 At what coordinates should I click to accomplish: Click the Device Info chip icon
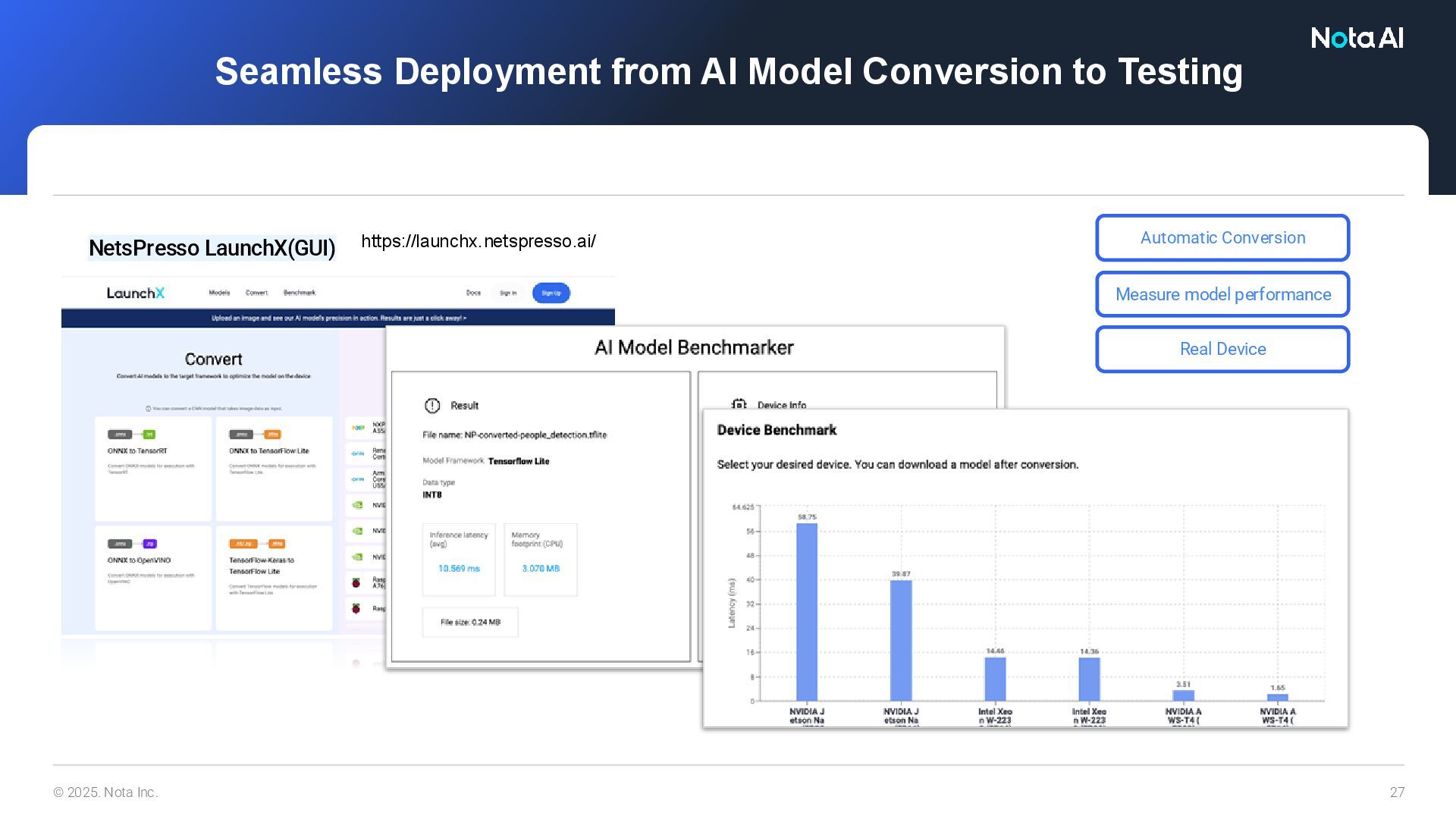coord(739,405)
